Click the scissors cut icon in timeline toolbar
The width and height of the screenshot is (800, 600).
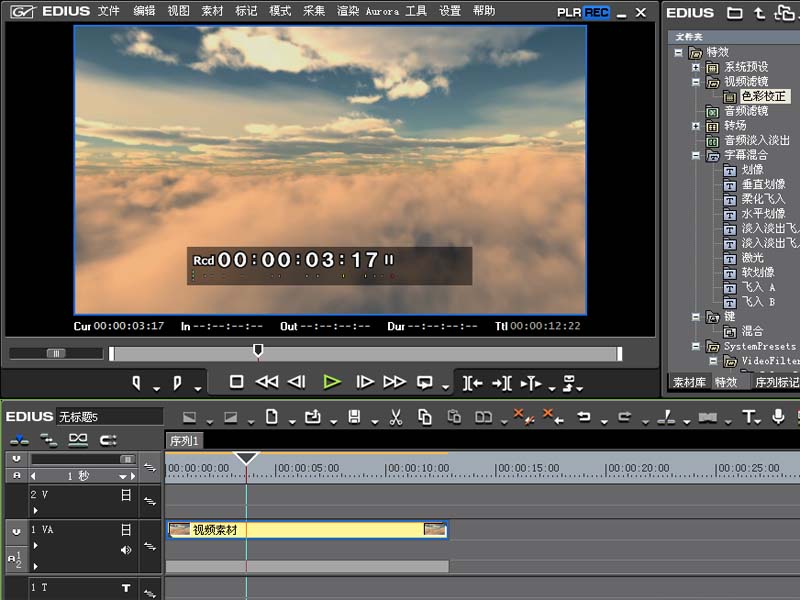(396, 417)
